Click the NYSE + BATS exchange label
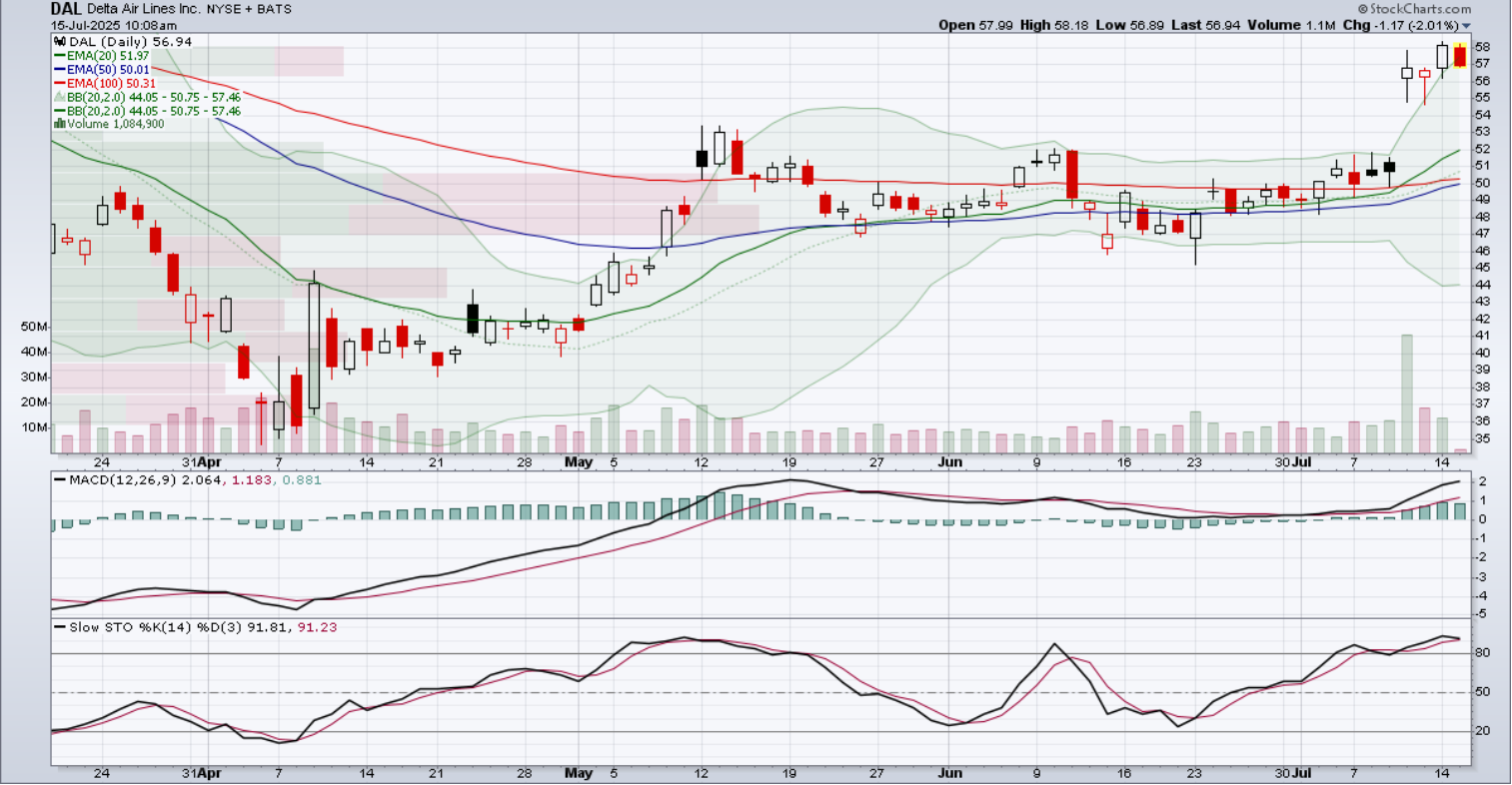 (x=250, y=9)
